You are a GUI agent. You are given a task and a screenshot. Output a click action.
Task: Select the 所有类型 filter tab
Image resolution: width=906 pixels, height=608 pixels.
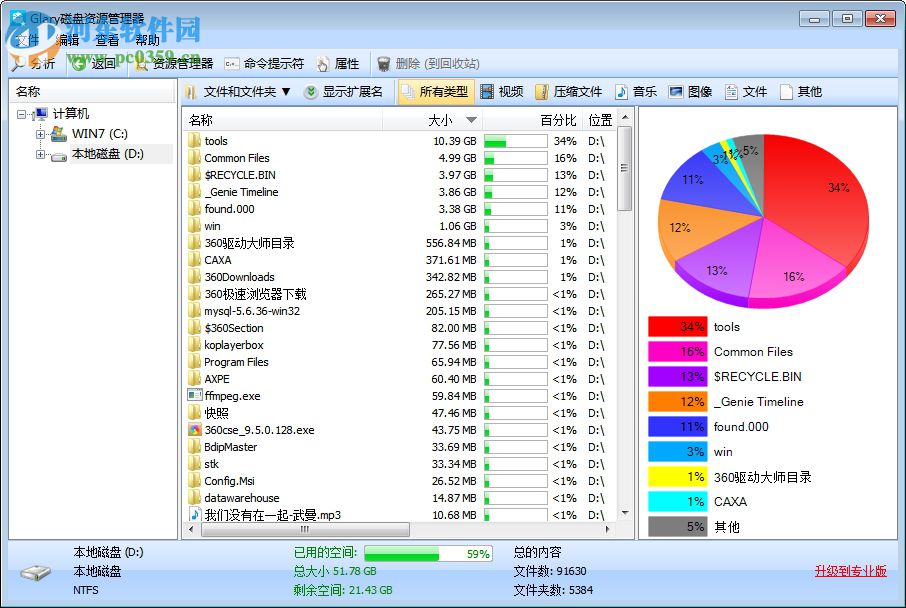(x=436, y=91)
